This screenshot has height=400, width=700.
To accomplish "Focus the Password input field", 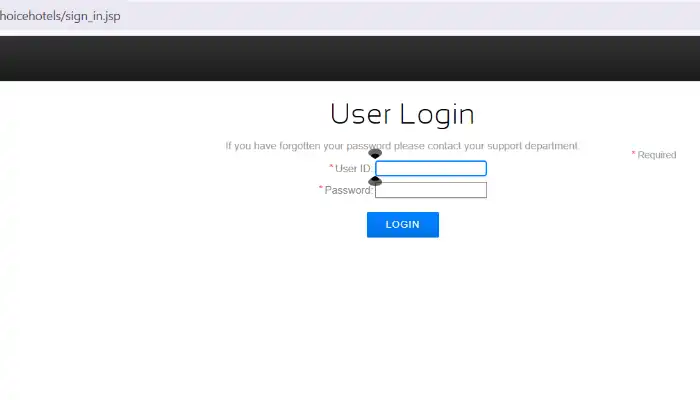I will point(431,190).
